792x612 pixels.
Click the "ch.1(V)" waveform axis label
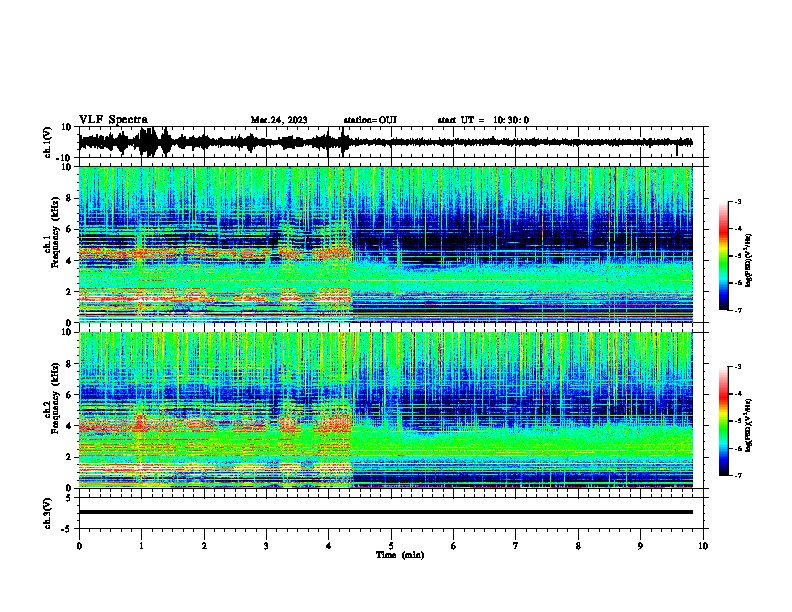click(x=48, y=142)
